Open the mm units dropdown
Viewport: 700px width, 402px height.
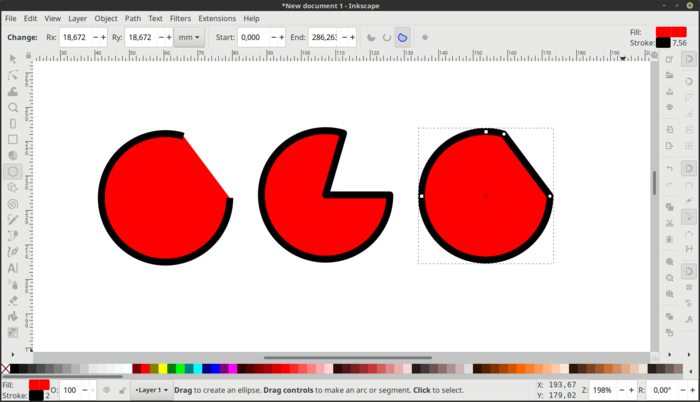[x=189, y=38]
